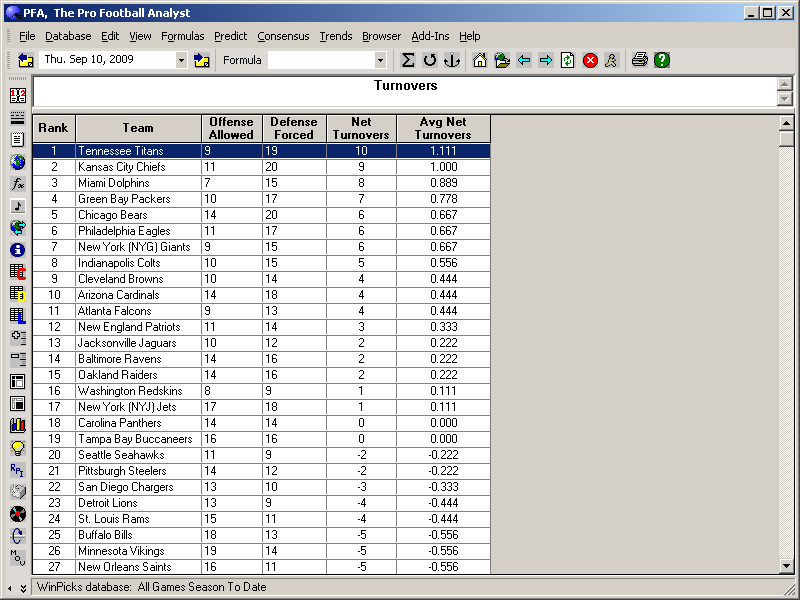Image resolution: width=800 pixels, height=600 pixels.
Task: Click the table with red C icon
Action: [17, 271]
